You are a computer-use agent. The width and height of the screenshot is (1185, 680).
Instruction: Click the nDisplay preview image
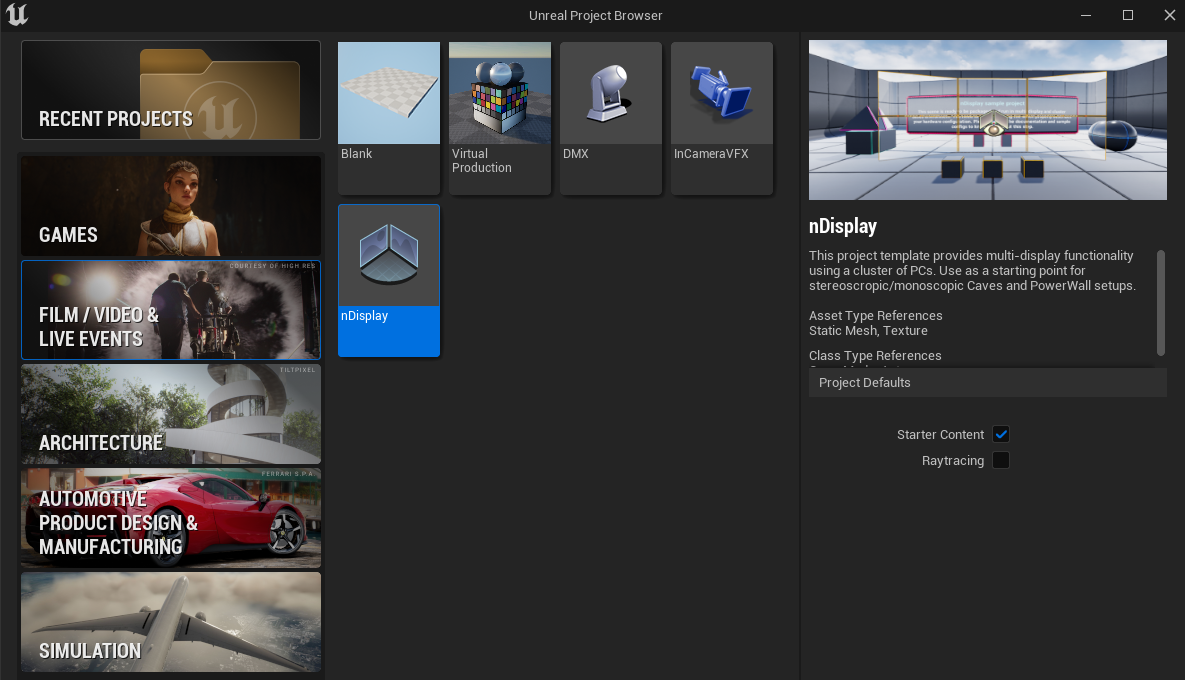tap(988, 120)
